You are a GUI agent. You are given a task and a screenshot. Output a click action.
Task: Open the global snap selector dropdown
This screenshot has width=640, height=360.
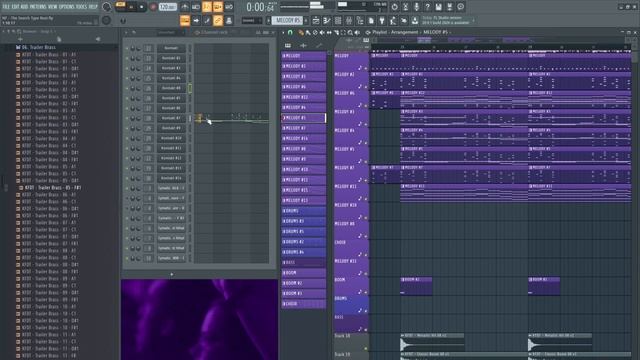pos(252,20)
